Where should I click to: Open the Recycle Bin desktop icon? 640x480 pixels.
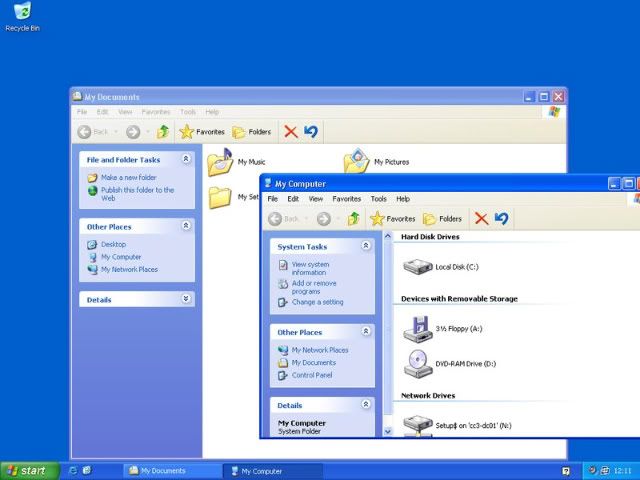[22, 16]
